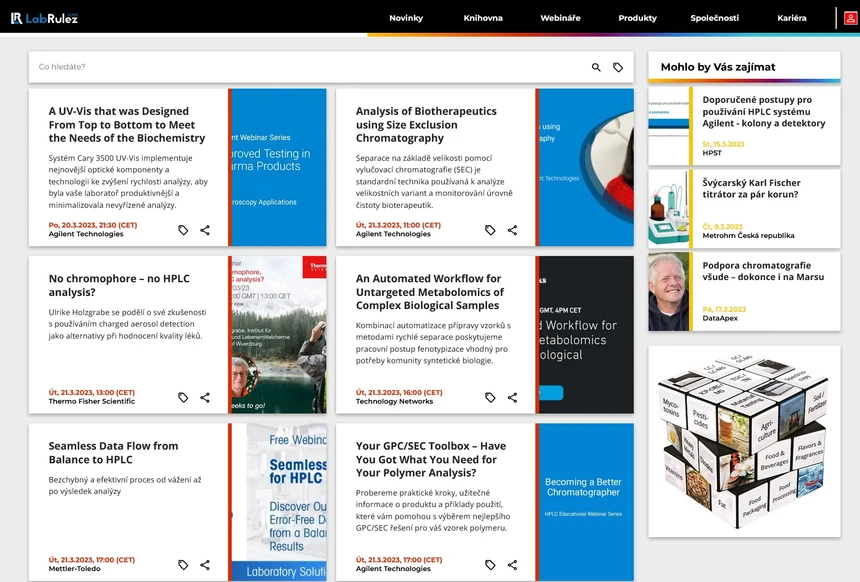
Task: Open 'Doporučené postupy pro používání HPLC' article
Action: [x=763, y=111]
